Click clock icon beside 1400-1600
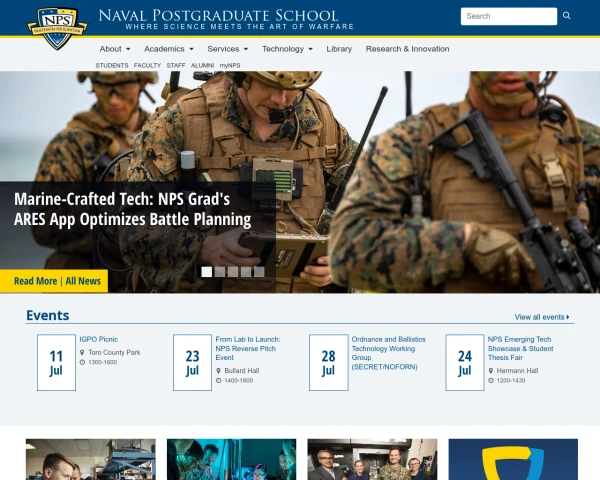Screen dimensions: 600x480 (218, 380)
